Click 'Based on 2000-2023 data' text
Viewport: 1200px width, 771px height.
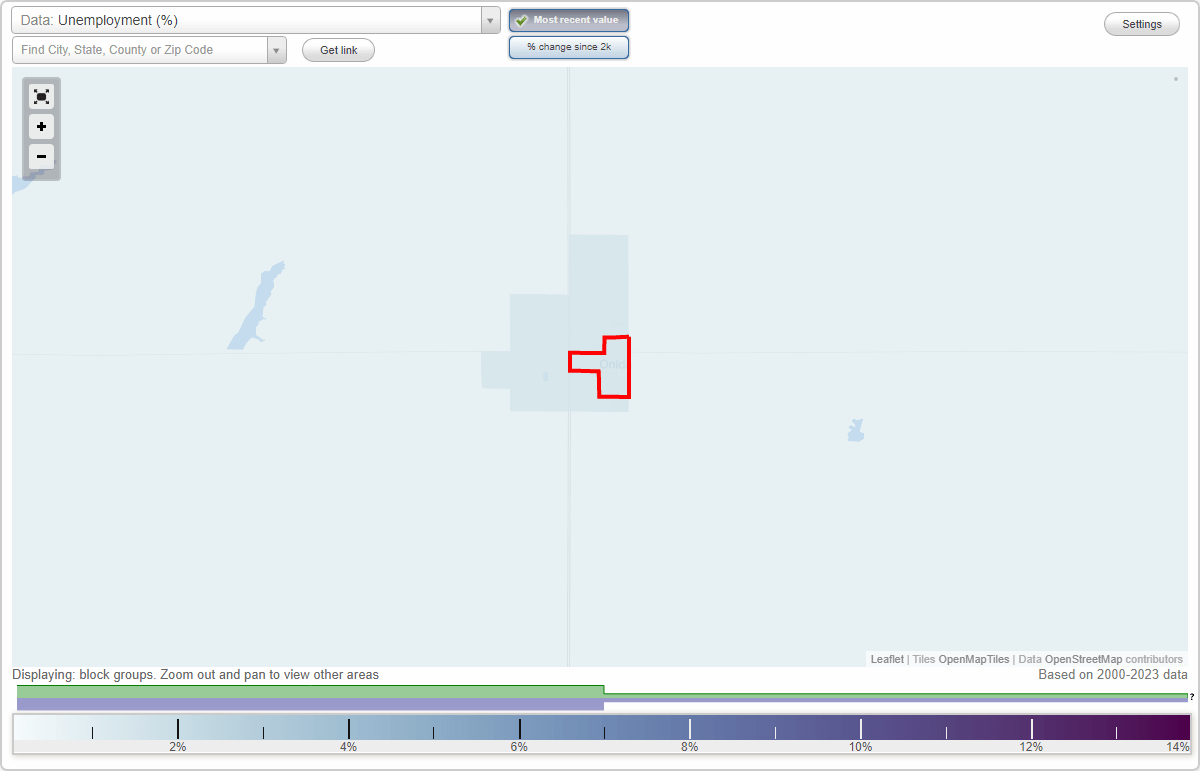(1113, 675)
